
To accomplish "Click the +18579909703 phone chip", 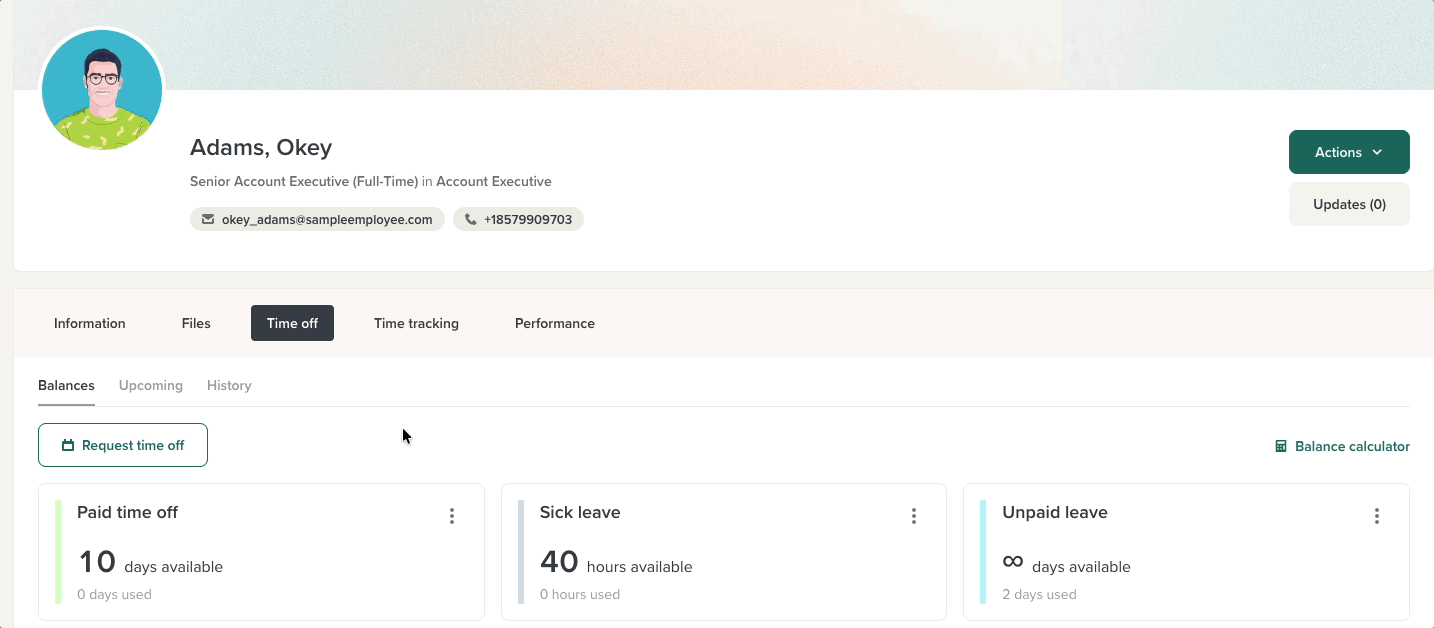I will point(518,219).
